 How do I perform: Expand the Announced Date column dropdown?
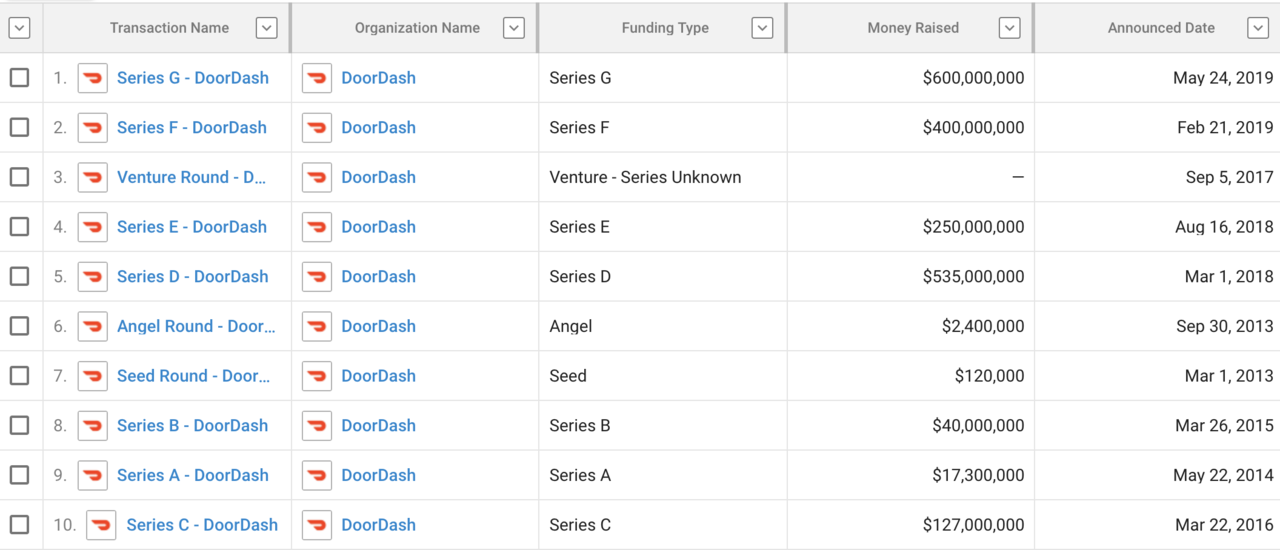tap(1258, 28)
